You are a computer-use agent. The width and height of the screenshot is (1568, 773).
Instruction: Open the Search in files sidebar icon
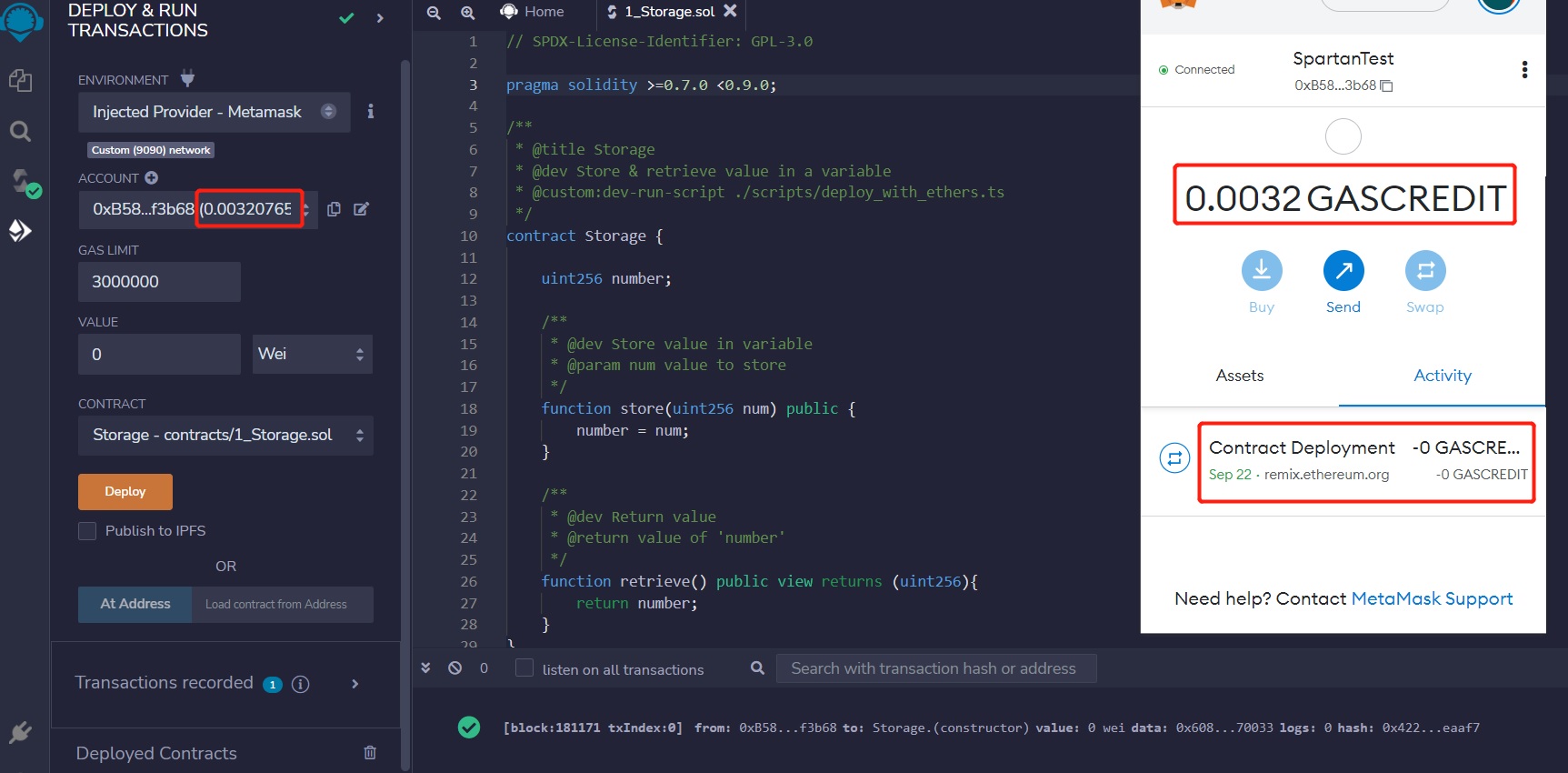coord(20,132)
